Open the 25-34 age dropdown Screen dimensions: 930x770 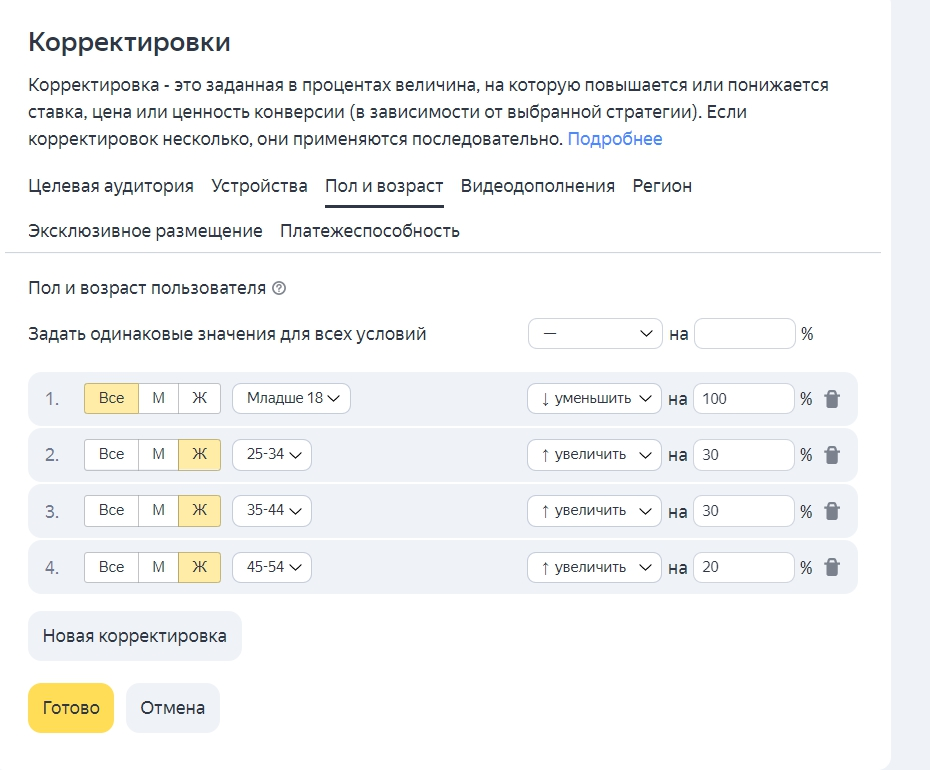point(272,454)
